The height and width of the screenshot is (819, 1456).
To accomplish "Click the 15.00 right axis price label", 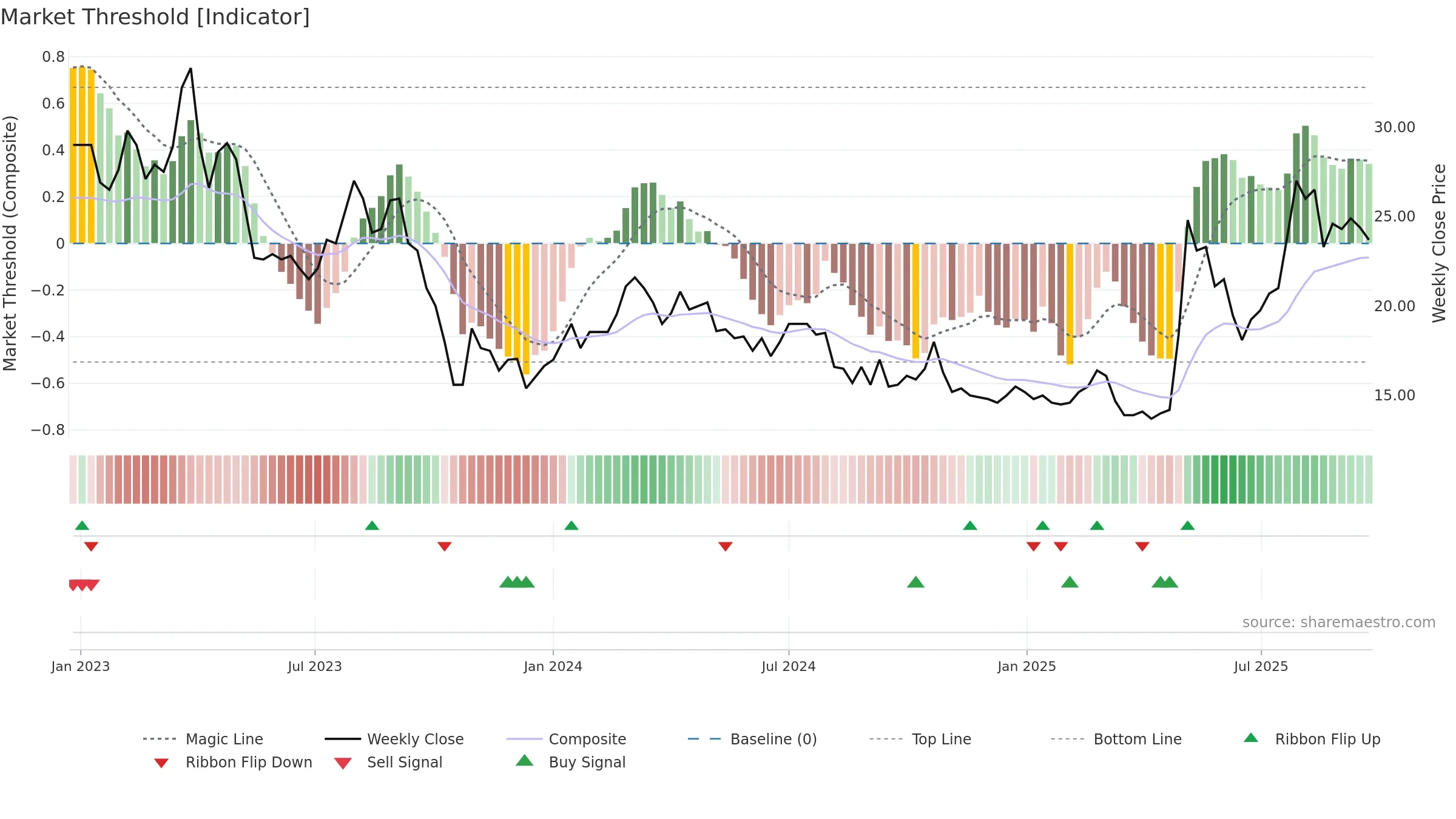I will pyautogui.click(x=1395, y=396).
